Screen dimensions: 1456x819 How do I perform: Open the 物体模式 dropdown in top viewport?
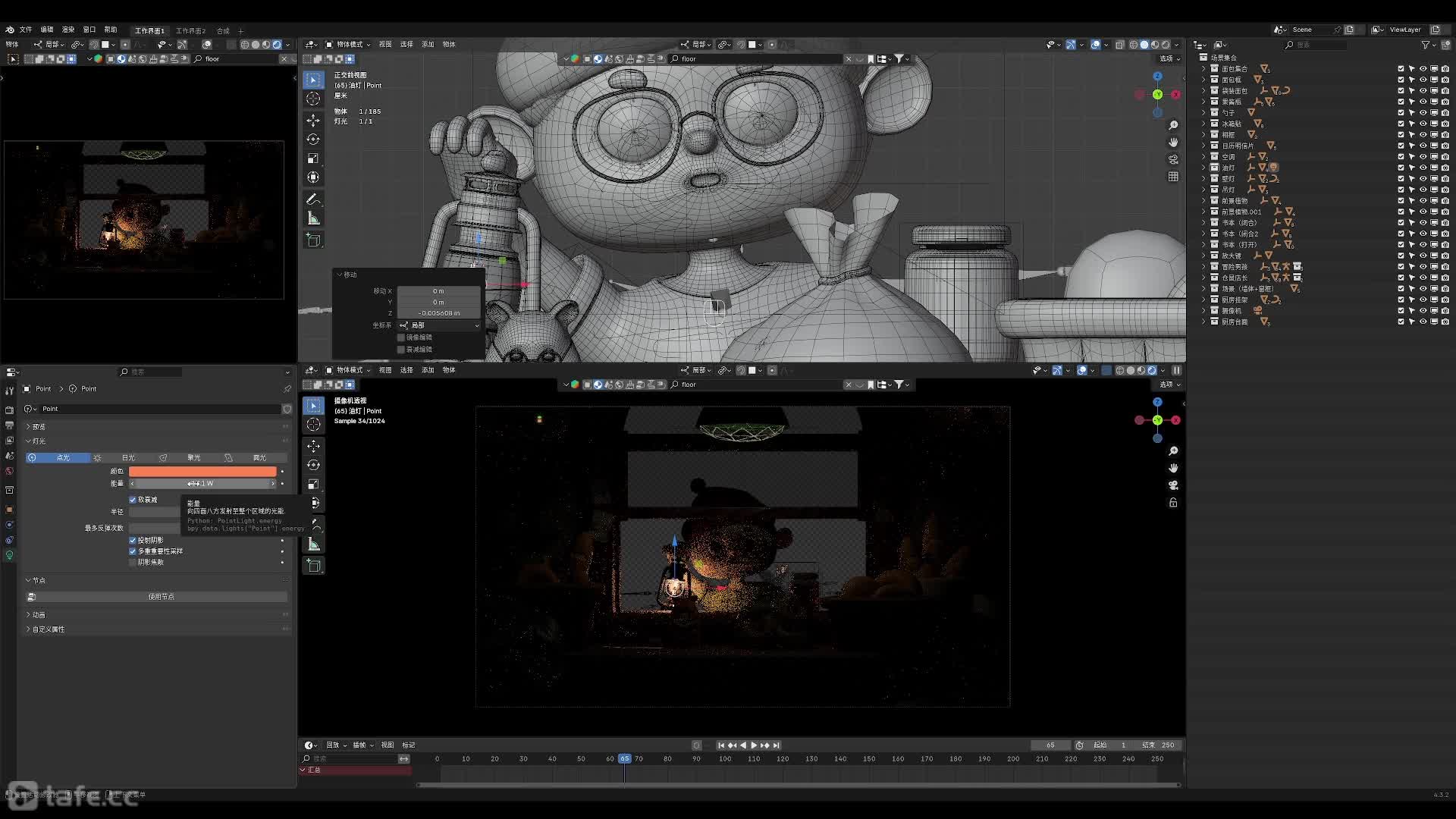pos(349,45)
